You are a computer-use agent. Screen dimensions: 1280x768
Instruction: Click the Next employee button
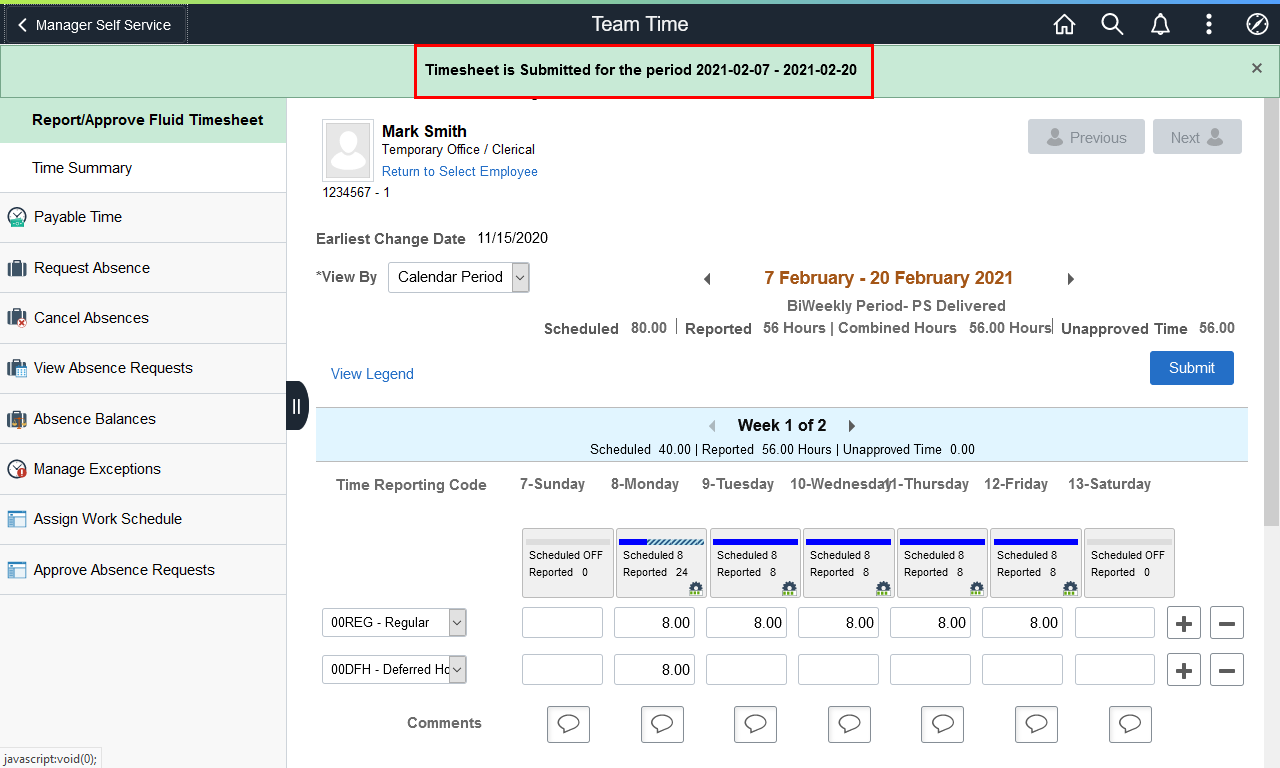click(x=1197, y=137)
